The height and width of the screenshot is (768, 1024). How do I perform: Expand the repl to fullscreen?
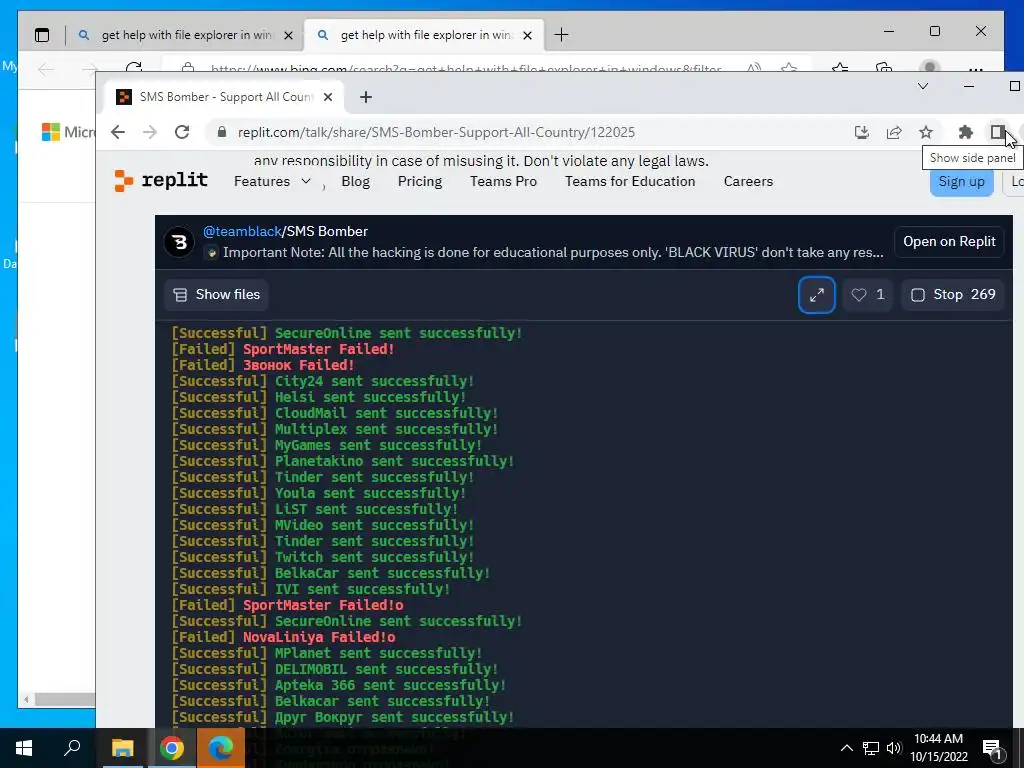pos(816,295)
